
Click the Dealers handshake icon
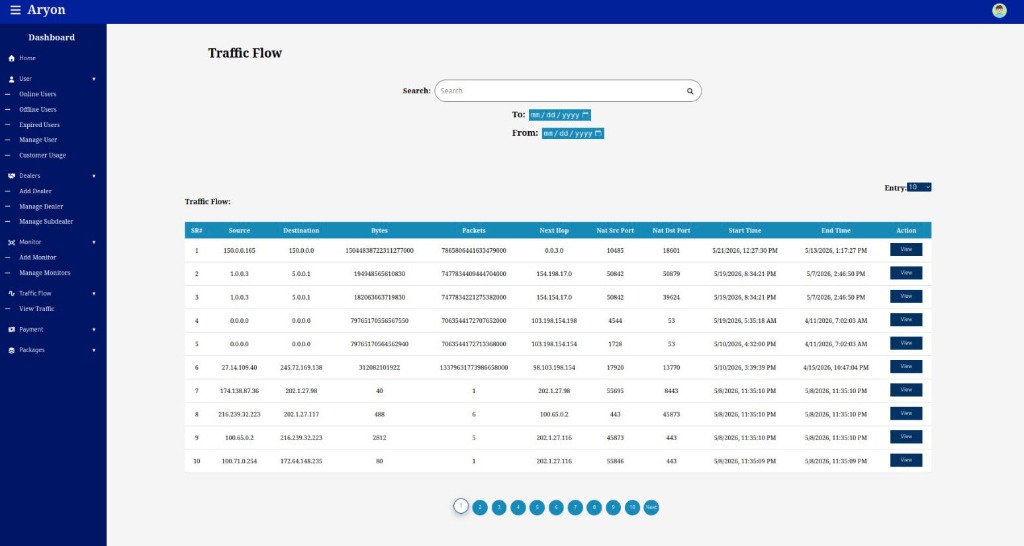11,176
